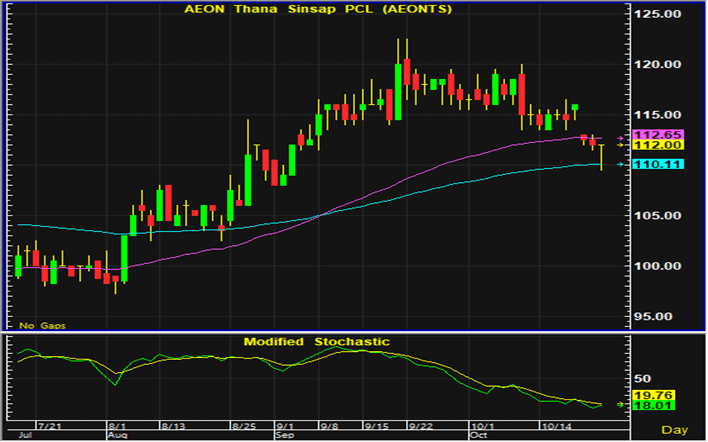Click the yellow arrow marker near 112.00
Image resolution: width=708 pixels, height=442 pixels.
(x=621, y=145)
